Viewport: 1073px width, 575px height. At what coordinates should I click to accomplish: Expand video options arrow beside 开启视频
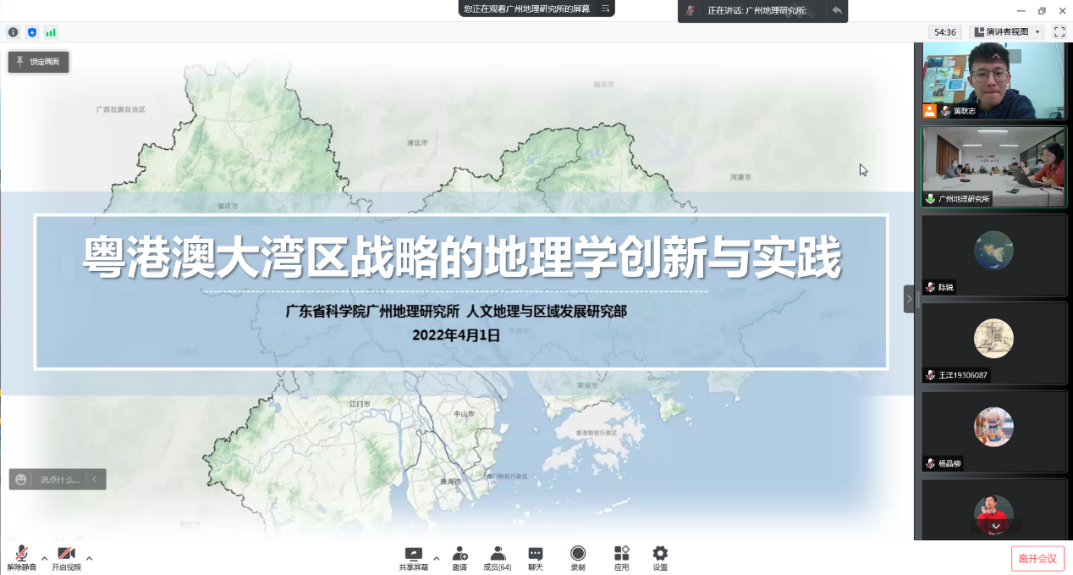(x=89, y=557)
